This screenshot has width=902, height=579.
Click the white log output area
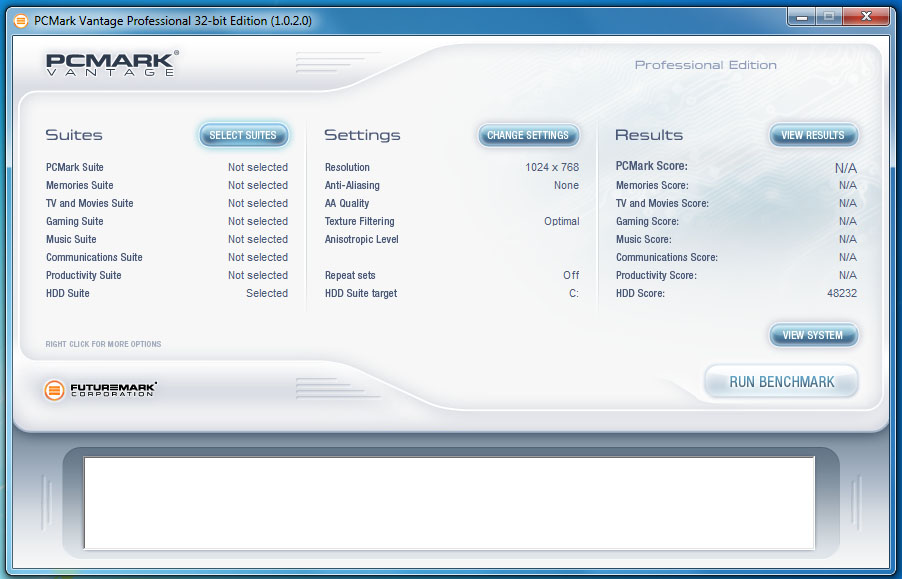449,503
